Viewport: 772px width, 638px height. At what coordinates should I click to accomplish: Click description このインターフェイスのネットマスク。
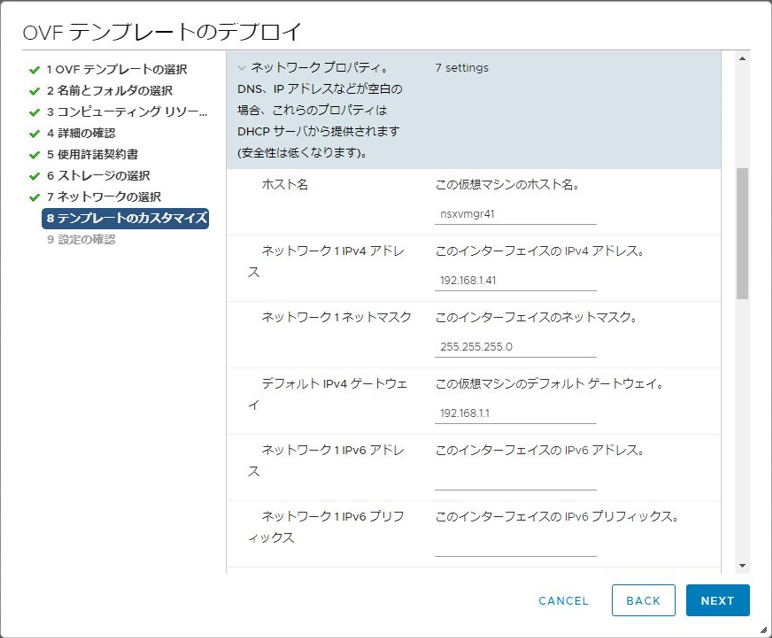point(536,318)
